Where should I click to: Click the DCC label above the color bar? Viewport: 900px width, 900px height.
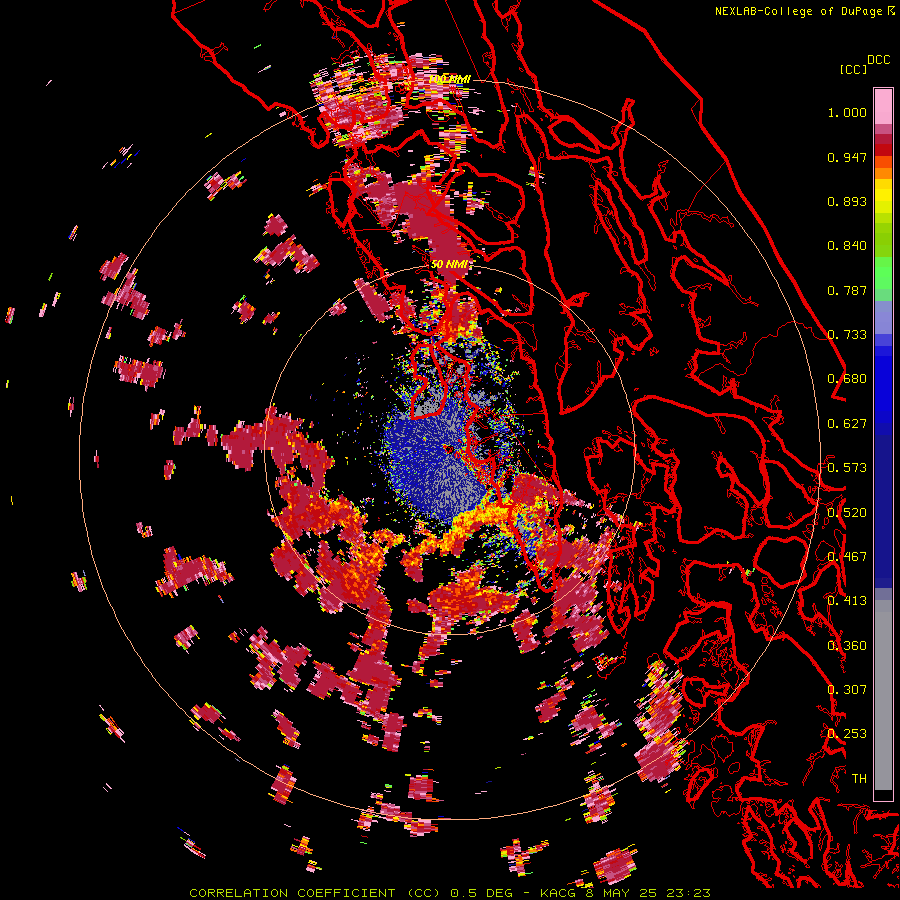pos(878,60)
